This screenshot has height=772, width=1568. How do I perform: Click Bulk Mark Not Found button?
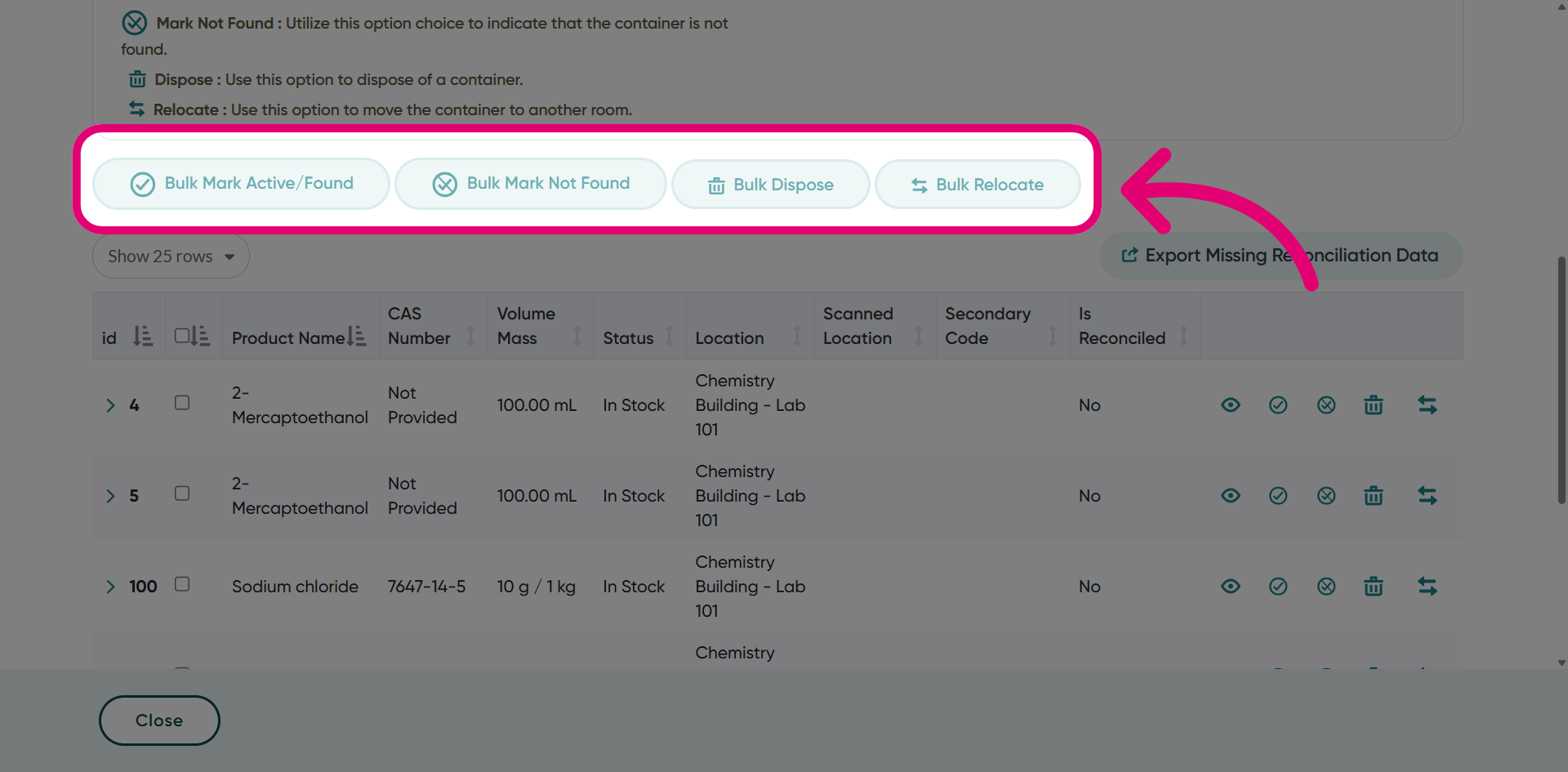point(531,184)
